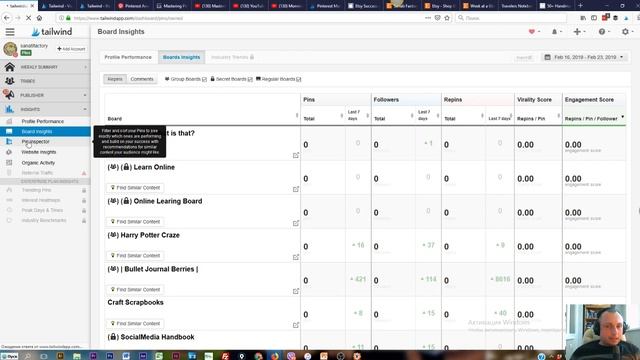This screenshot has height=360, width=640.
Task: Click the user profile avatar
Action: coord(10,49)
